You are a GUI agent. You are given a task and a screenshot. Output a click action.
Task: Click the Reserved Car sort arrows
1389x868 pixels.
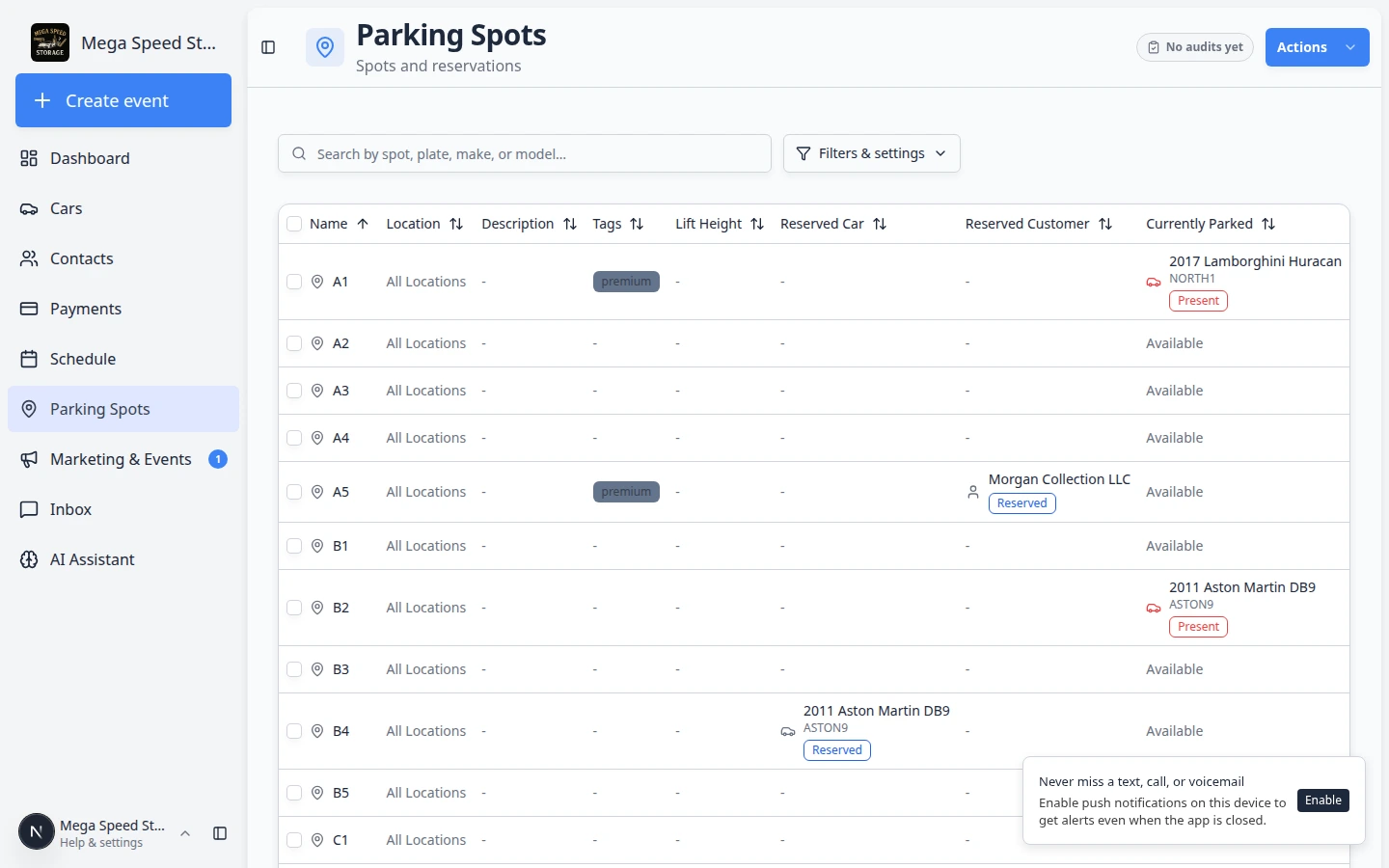point(880,224)
